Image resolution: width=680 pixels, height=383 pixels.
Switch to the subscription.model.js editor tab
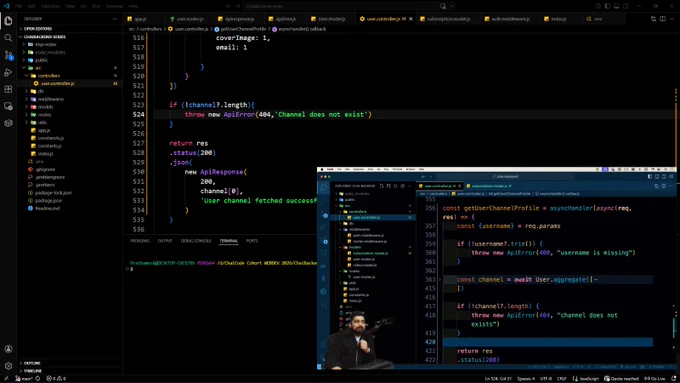448,19
